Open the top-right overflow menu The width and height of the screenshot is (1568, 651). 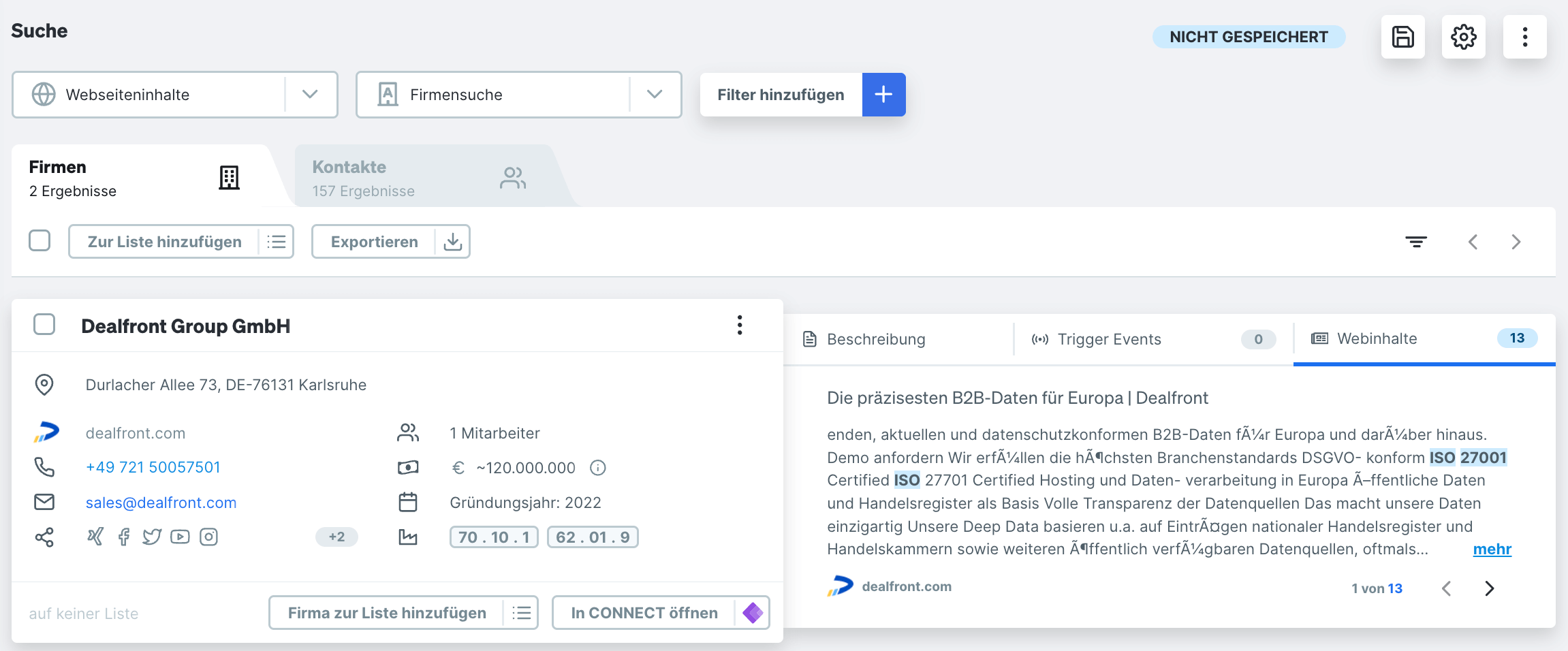1525,37
